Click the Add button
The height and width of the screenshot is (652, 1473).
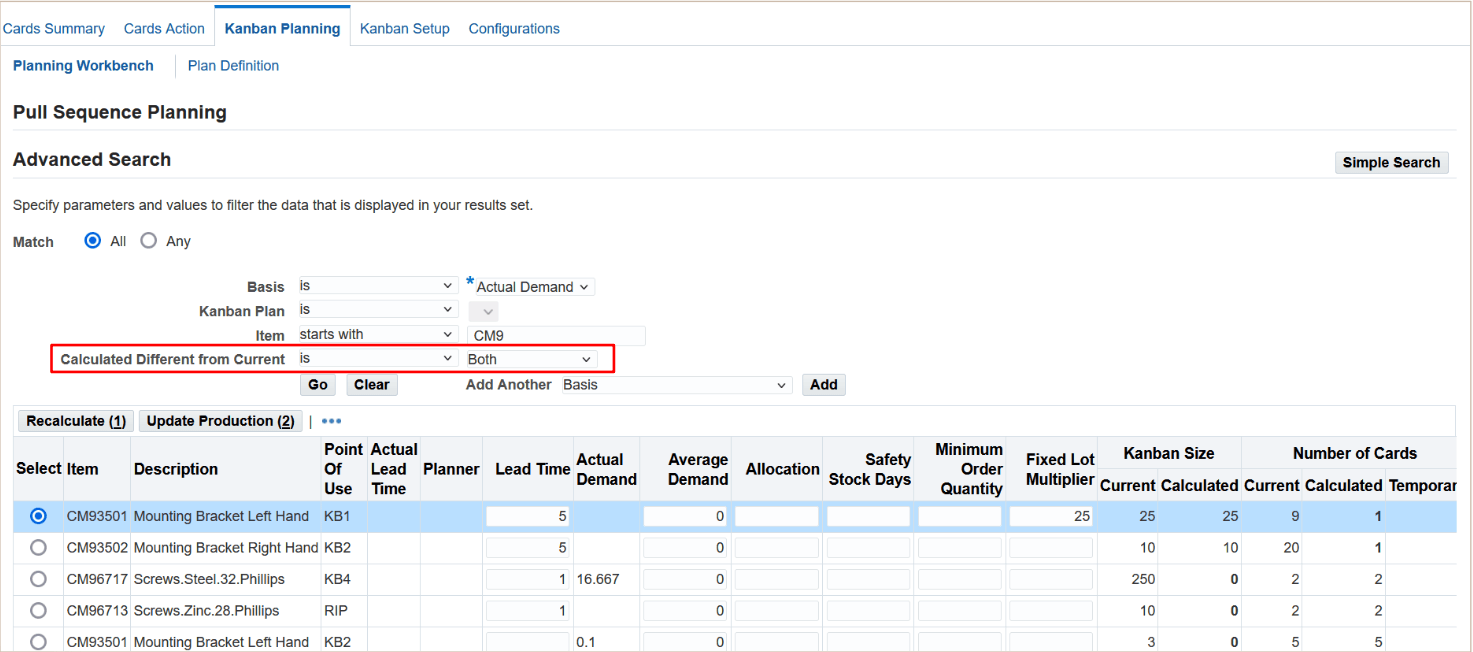[x=824, y=385]
